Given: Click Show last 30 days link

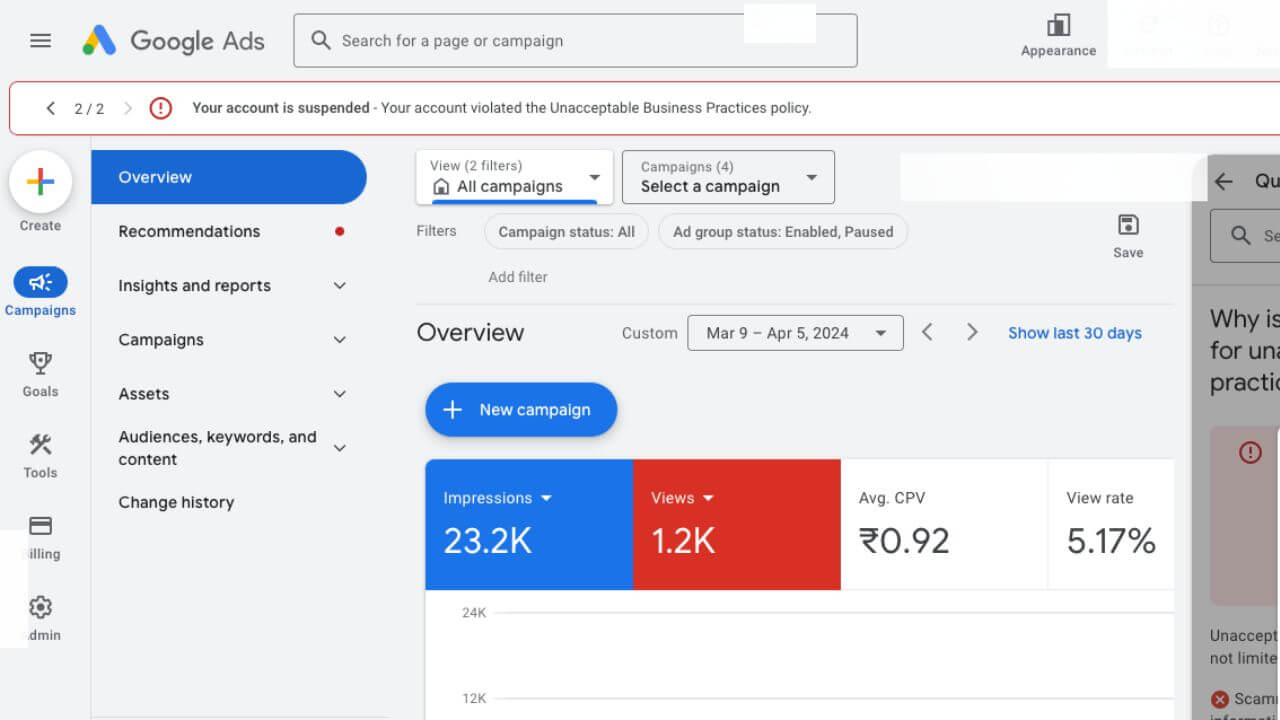Looking at the screenshot, I should coord(1074,333).
